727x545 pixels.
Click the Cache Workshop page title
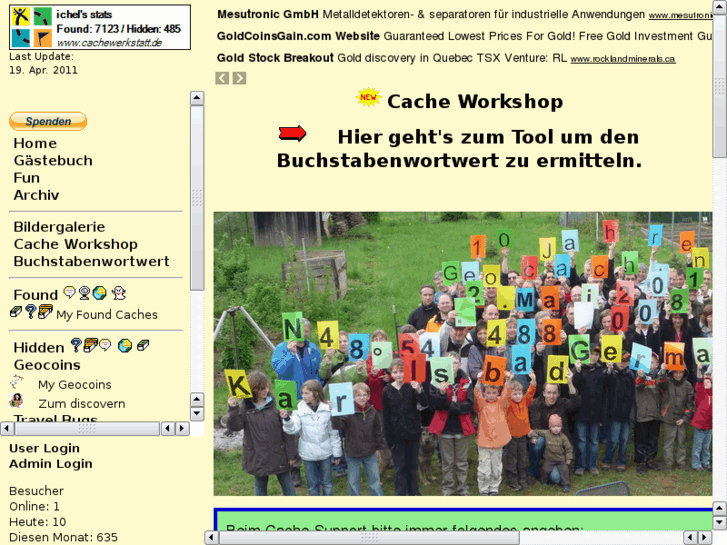pyautogui.click(x=475, y=102)
